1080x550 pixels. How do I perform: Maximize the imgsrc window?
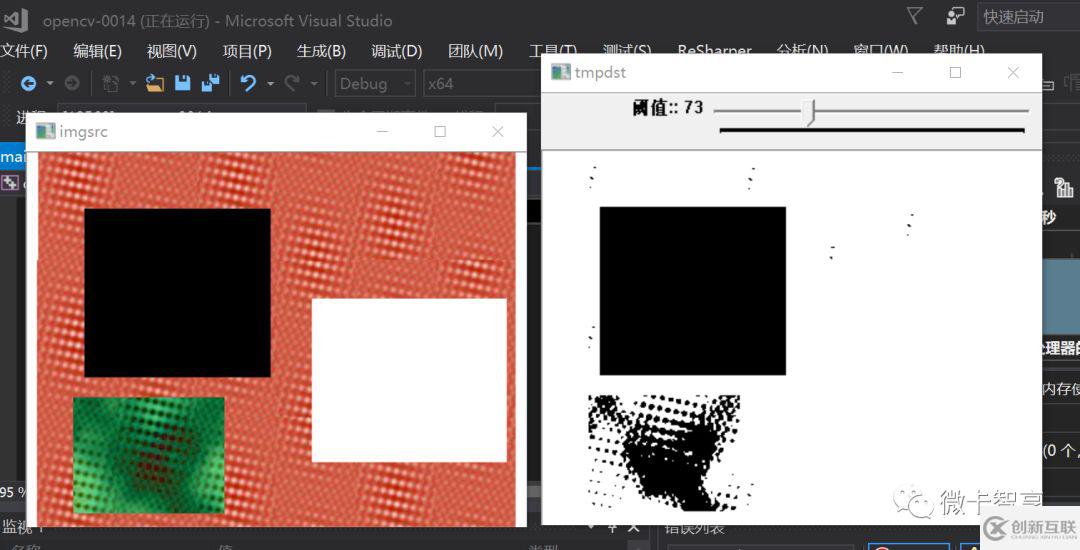tap(440, 131)
